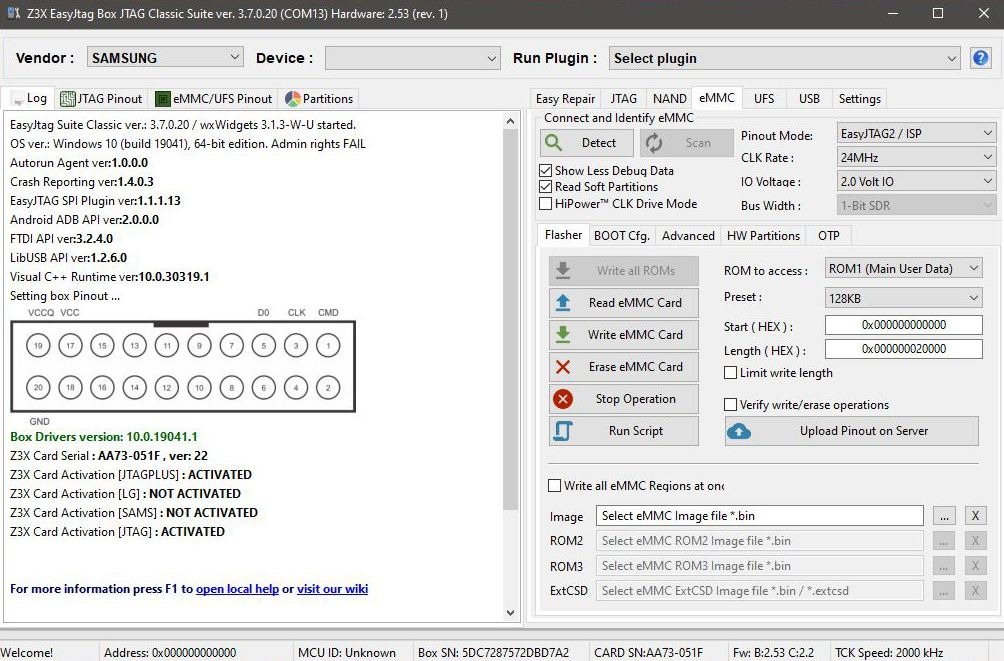The image size is (1004, 661).
Task: Open the BOOT Cfg. sub-tab
Action: [x=622, y=236]
